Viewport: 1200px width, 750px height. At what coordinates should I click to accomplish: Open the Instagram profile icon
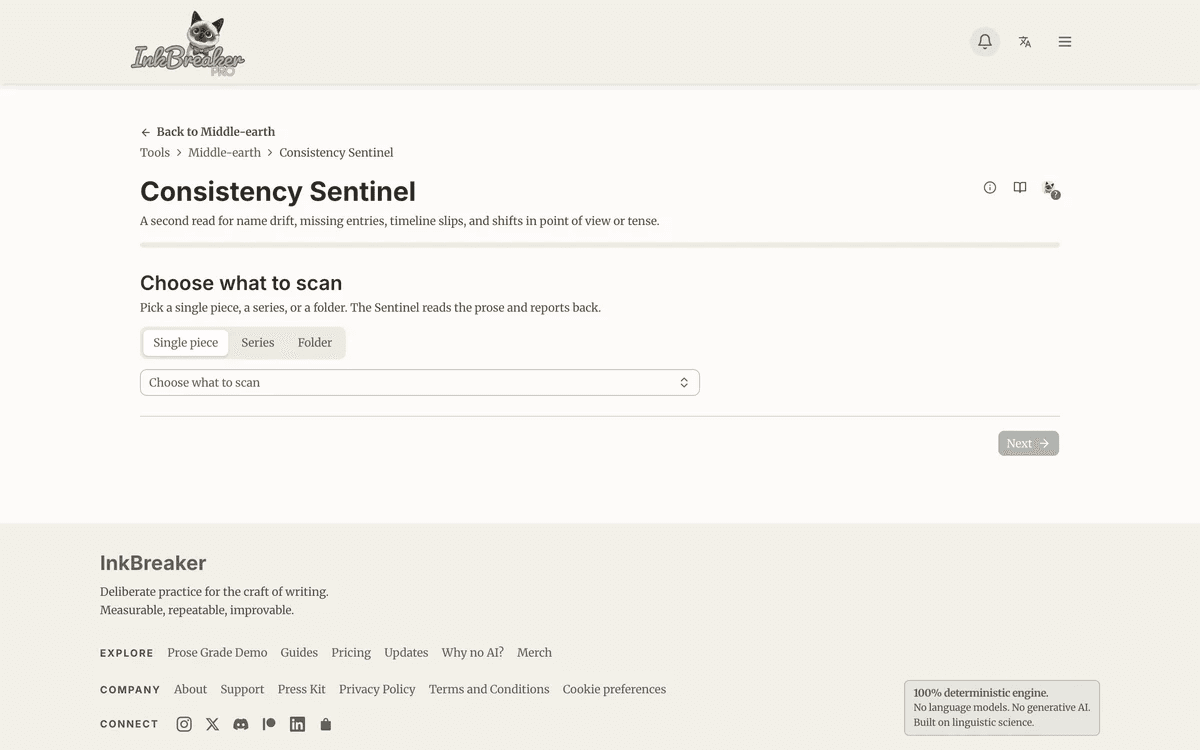click(x=184, y=724)
